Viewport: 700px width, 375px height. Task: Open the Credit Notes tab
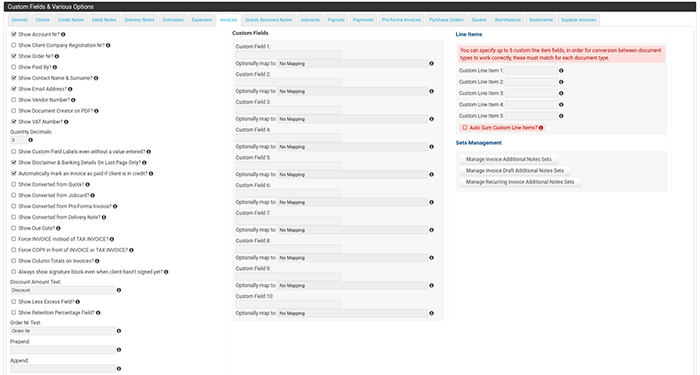(71, 20)
